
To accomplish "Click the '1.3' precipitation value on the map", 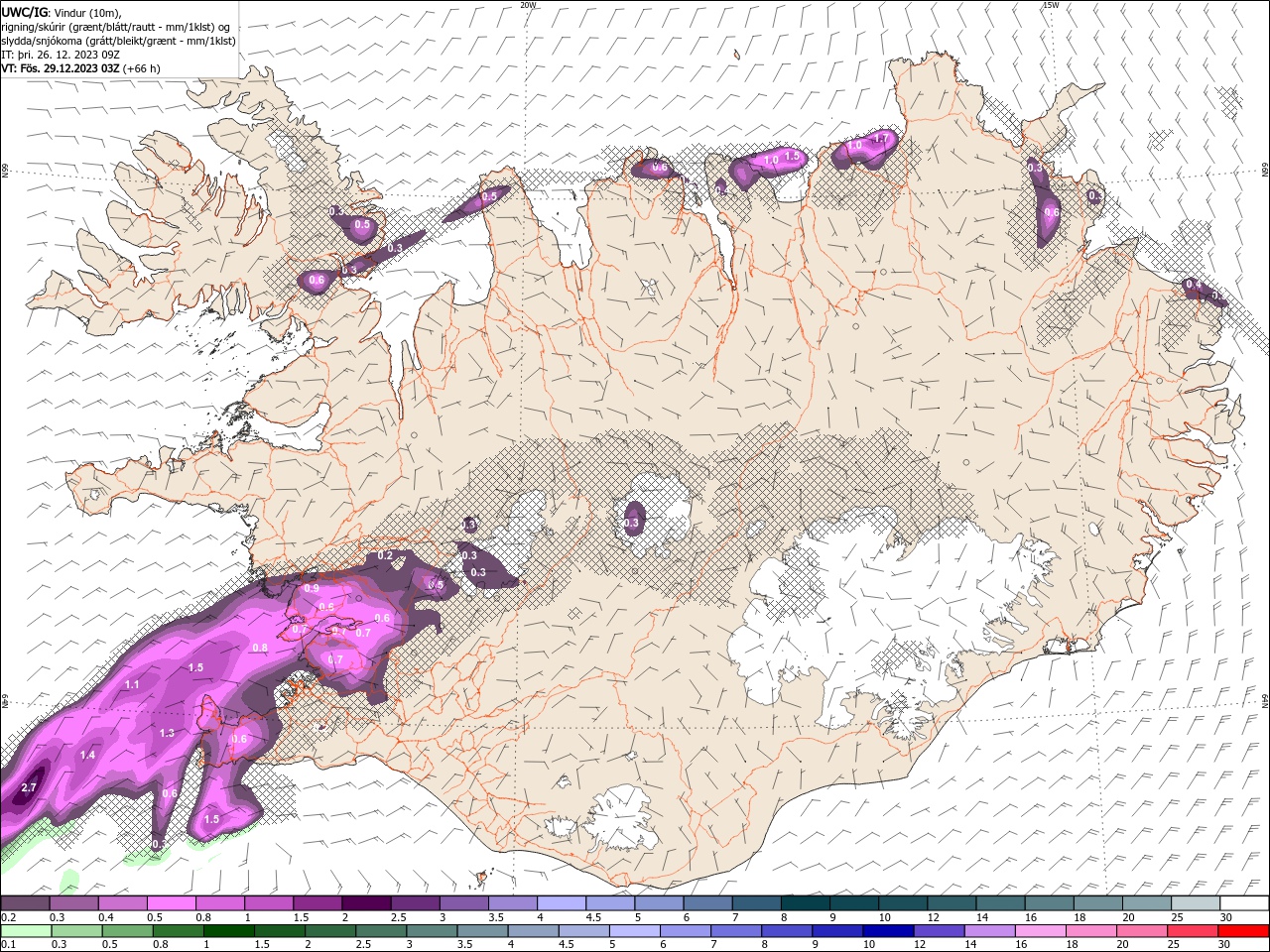I will [x=167, y=733].
